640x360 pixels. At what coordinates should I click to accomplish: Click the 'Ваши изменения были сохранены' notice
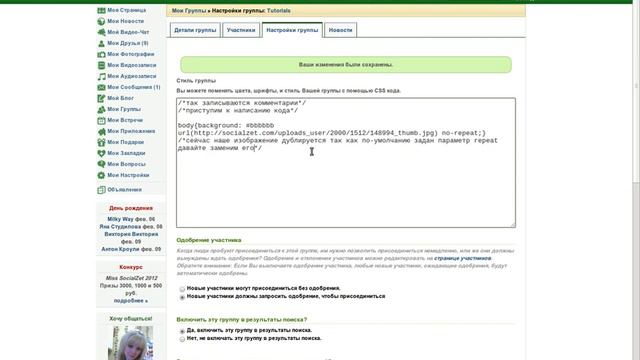[346, 65]
